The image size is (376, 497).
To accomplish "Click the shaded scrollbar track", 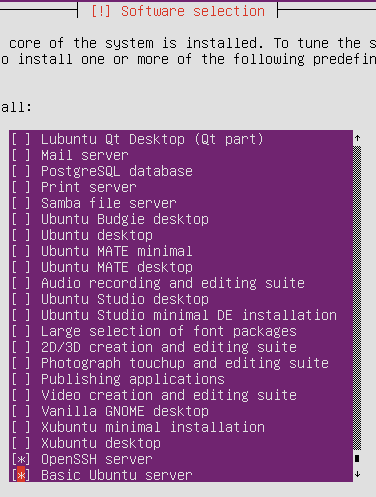I will point(357,298).
